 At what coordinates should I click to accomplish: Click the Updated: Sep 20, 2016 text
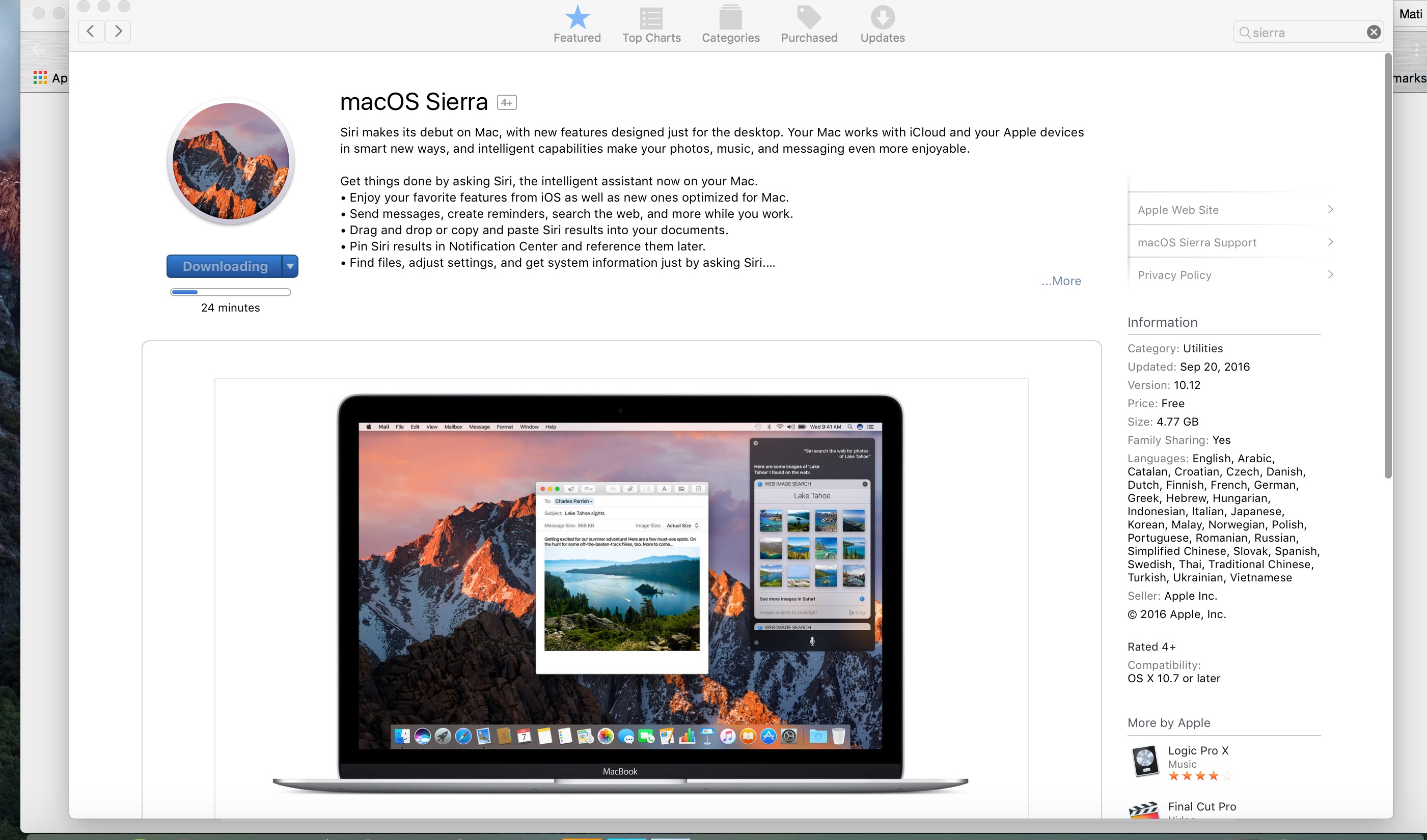coord(1188,367)
